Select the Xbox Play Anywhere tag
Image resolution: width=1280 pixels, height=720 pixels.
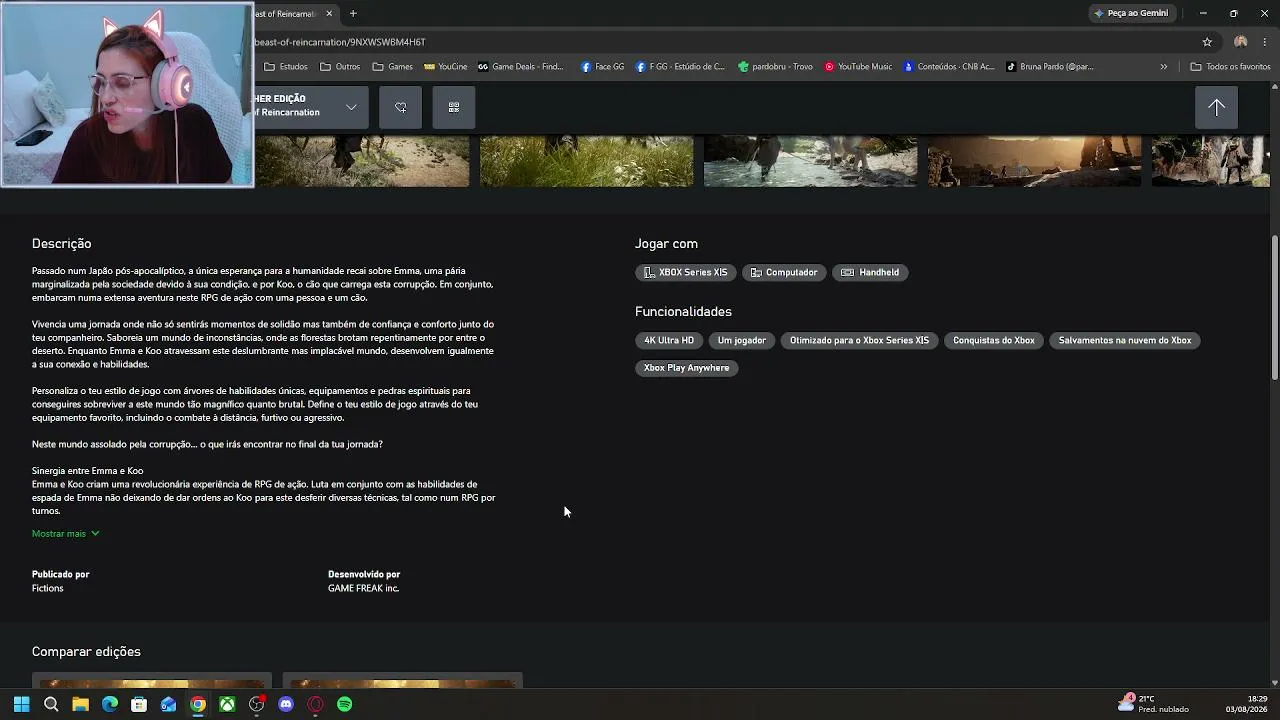tap(686, 368)
